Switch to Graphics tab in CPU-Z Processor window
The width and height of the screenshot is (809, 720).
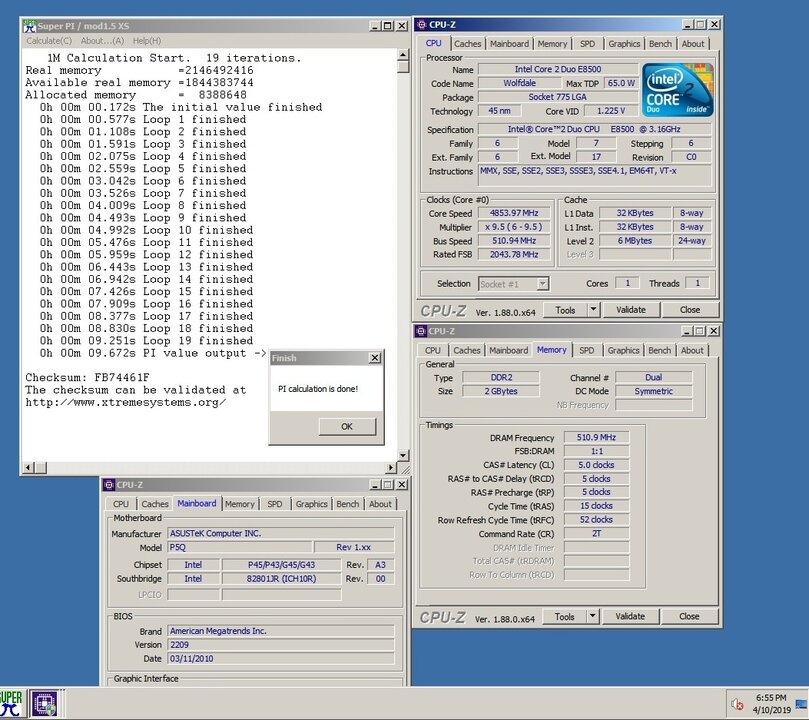point(624,44)
